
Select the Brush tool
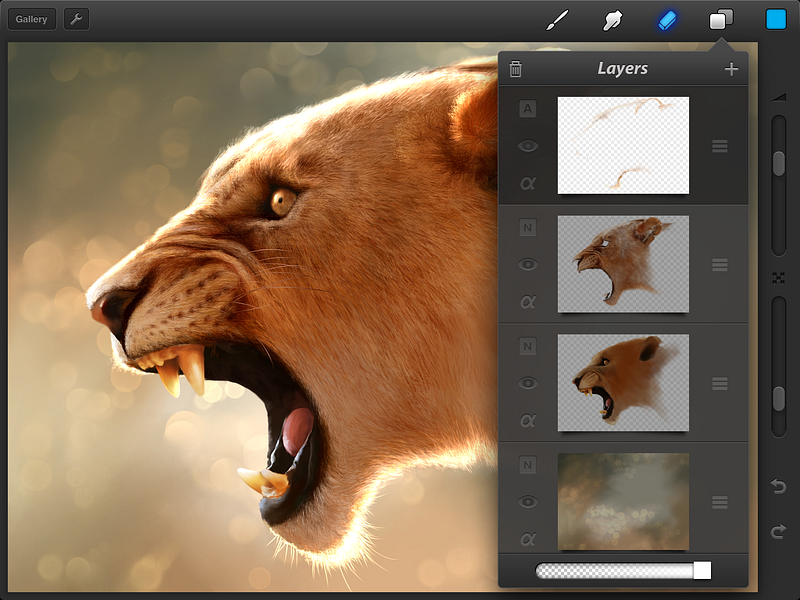coord(557,20)
